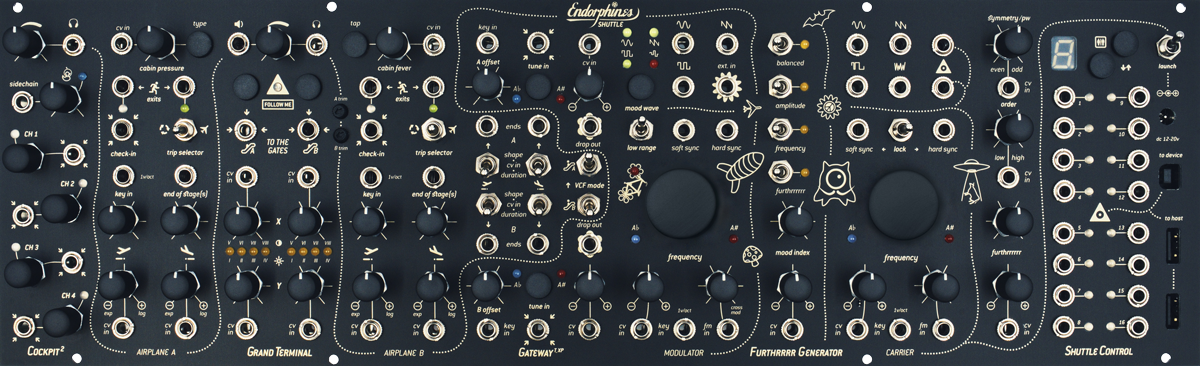Click the Cockpit headphones output jack
This screenshot has width=1200, height=366.
(72, 44)
